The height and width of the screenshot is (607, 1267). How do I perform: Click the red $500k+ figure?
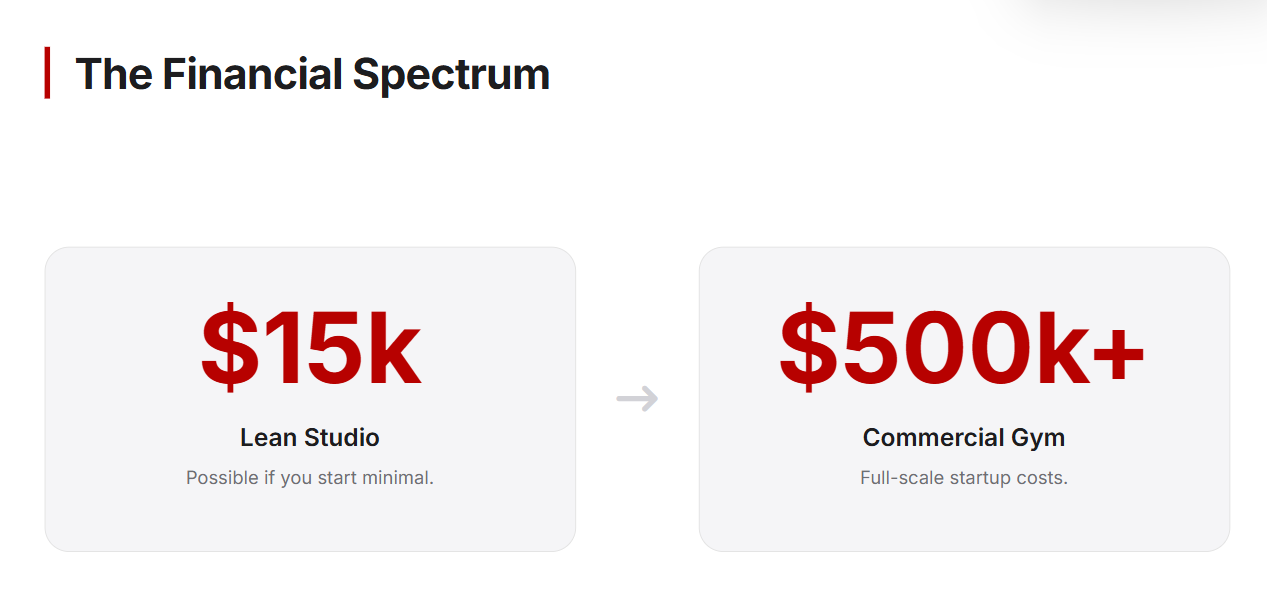(962, 348)
